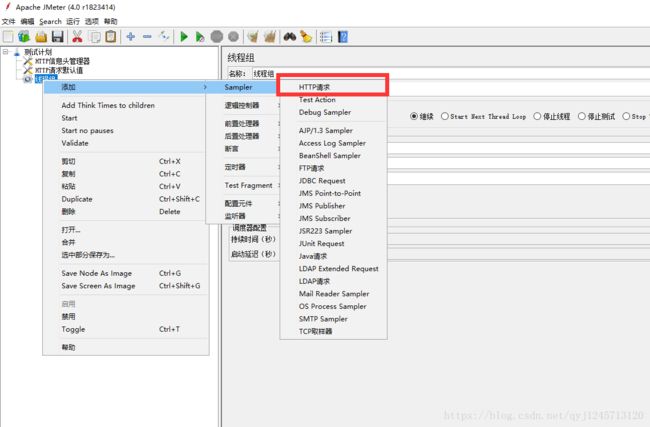Image resolution: width=650 pixels, height=427 pixels.
Task: Click the Toggle enable/disable toolbar icon
Action: [x=165, y=36]
